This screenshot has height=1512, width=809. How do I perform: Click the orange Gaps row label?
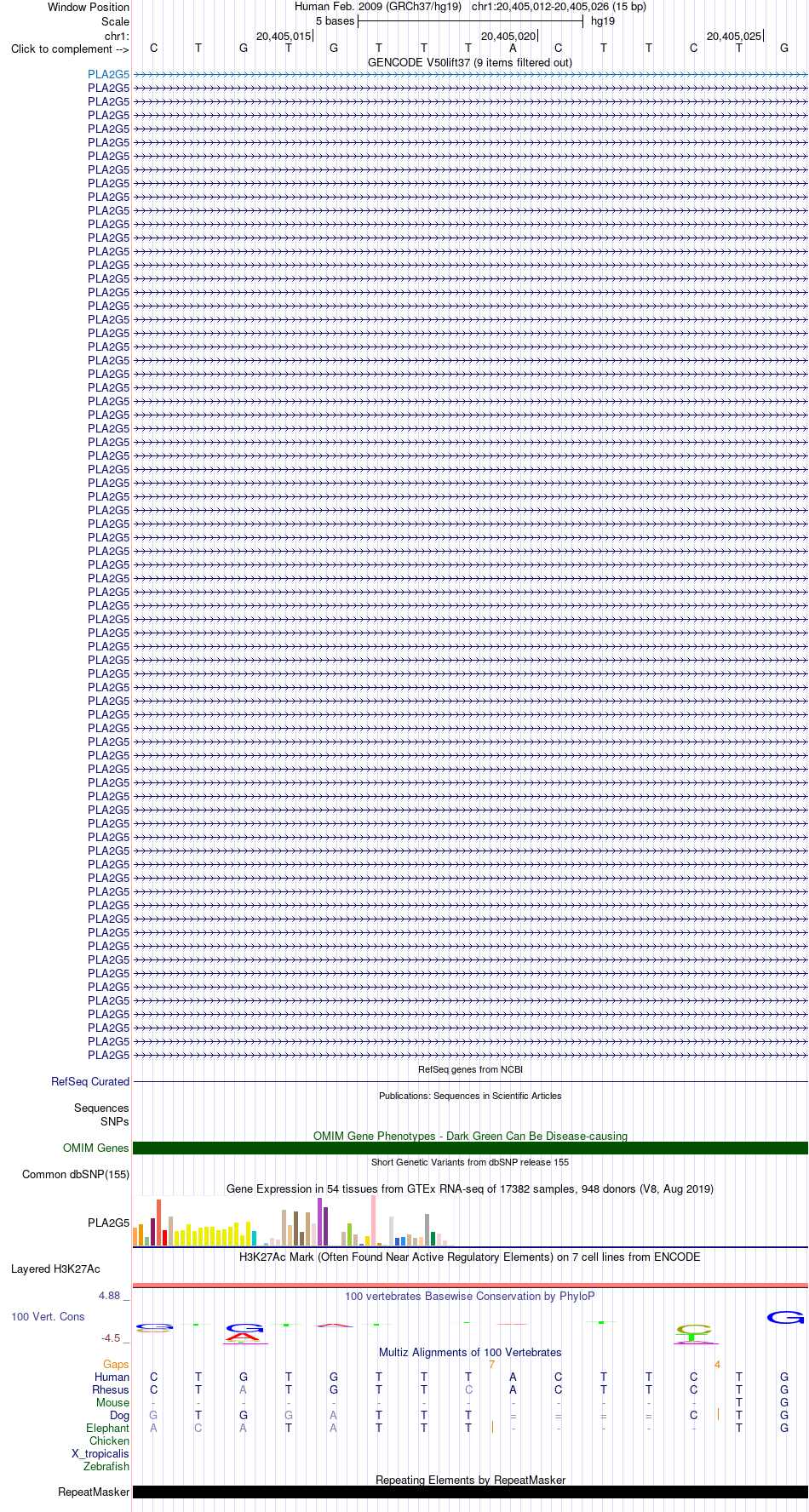pos(116,1365)
